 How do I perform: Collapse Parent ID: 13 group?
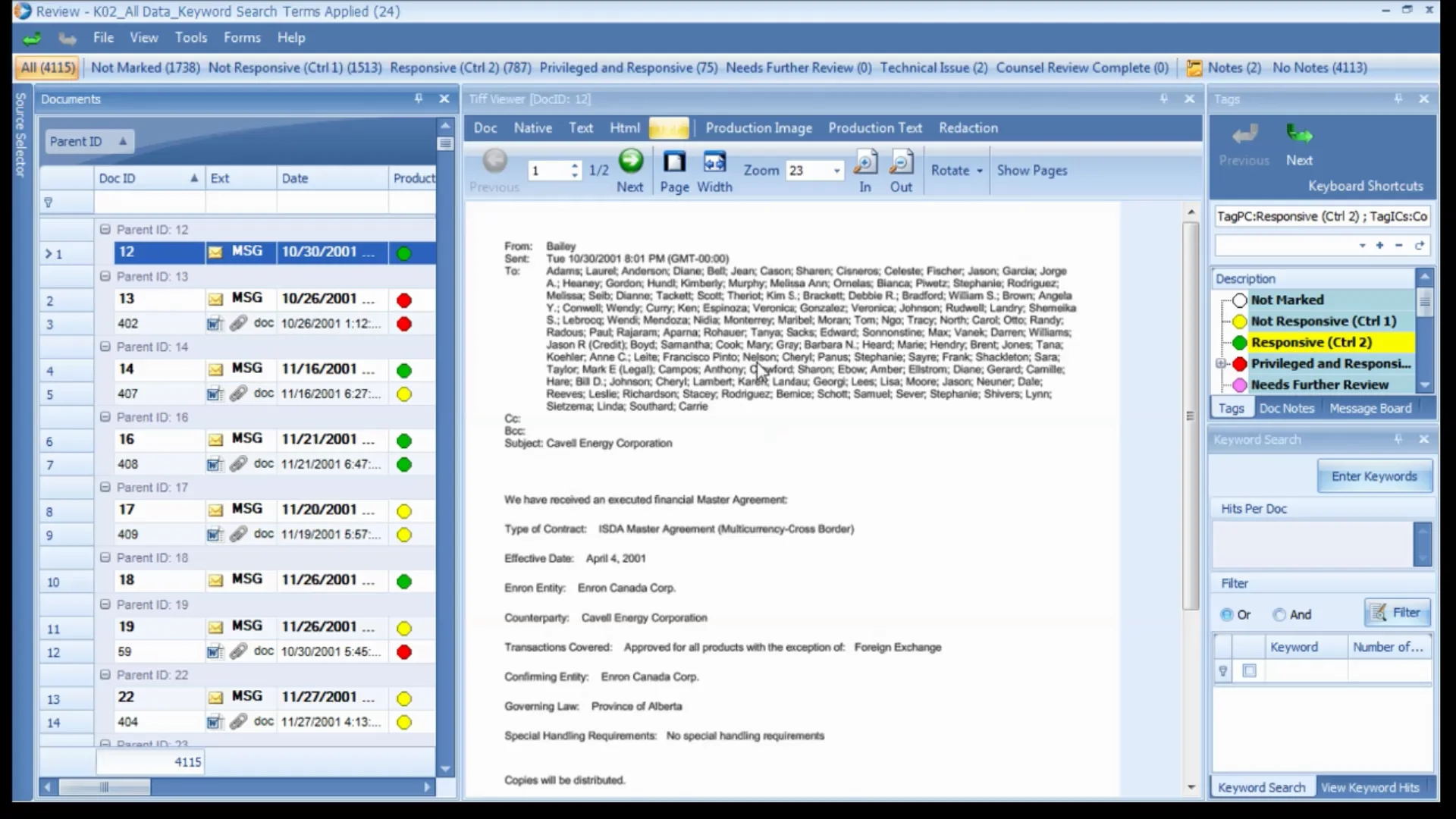105,276
